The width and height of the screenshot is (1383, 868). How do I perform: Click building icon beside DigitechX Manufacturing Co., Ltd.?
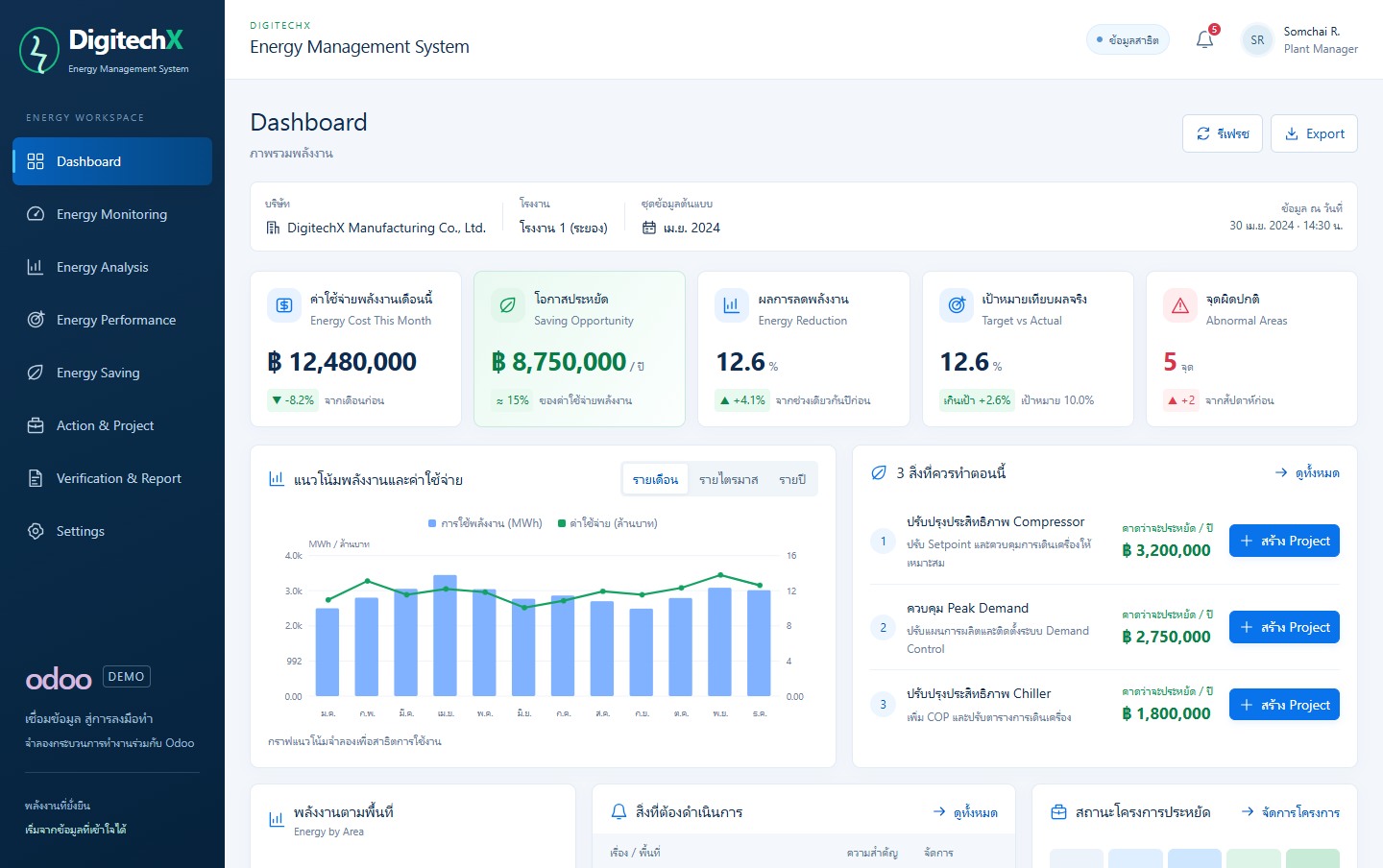[274, 228]
